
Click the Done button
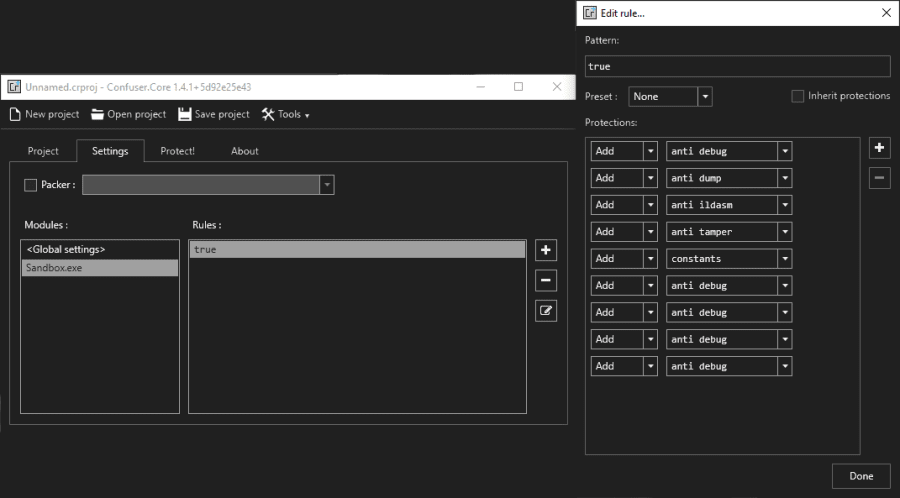pos(861,476)
